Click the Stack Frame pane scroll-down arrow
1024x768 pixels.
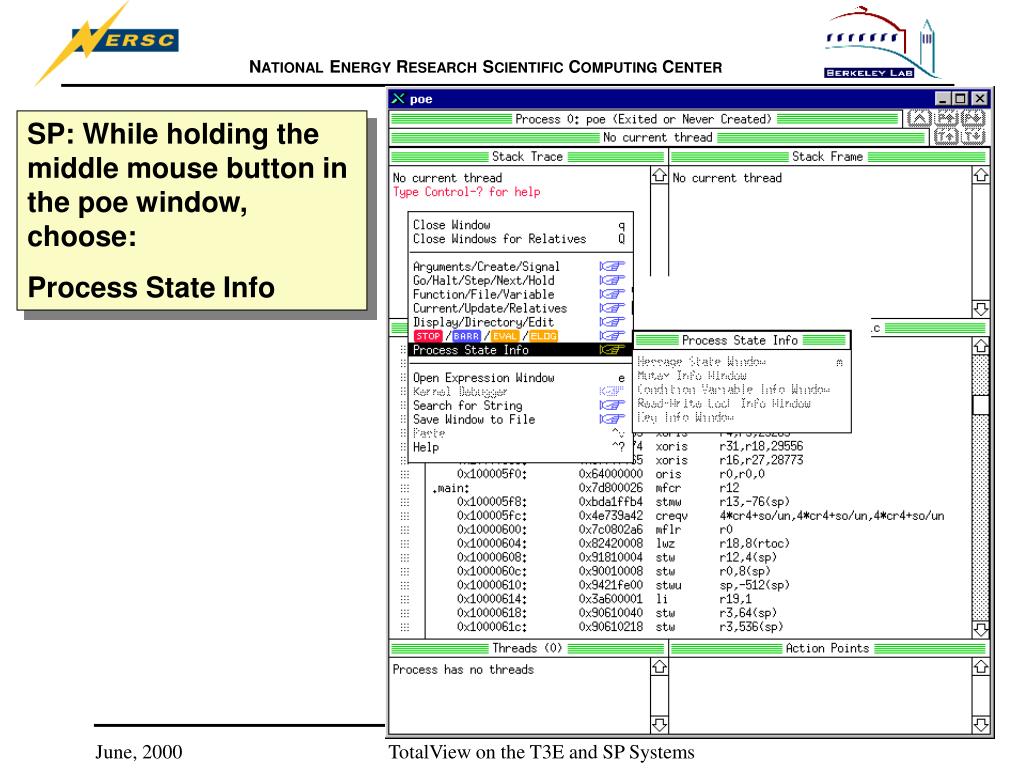coord(980,308)
